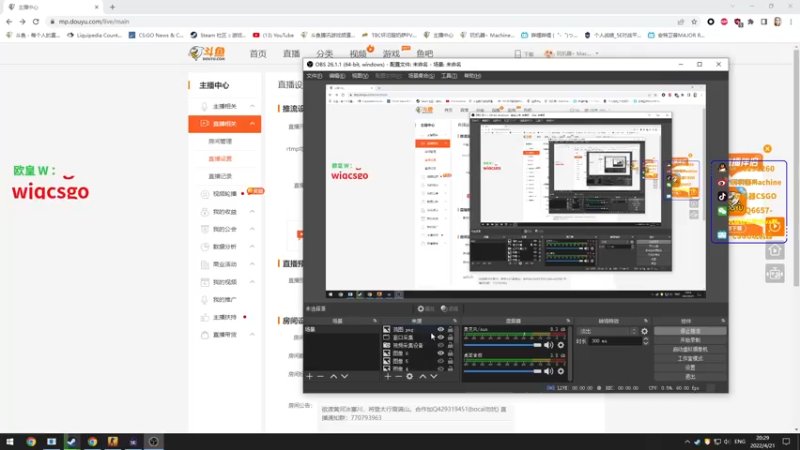Open the Tools menu in OBS
This screenshot has width=800, height=450.
click(x=449, y=76)
